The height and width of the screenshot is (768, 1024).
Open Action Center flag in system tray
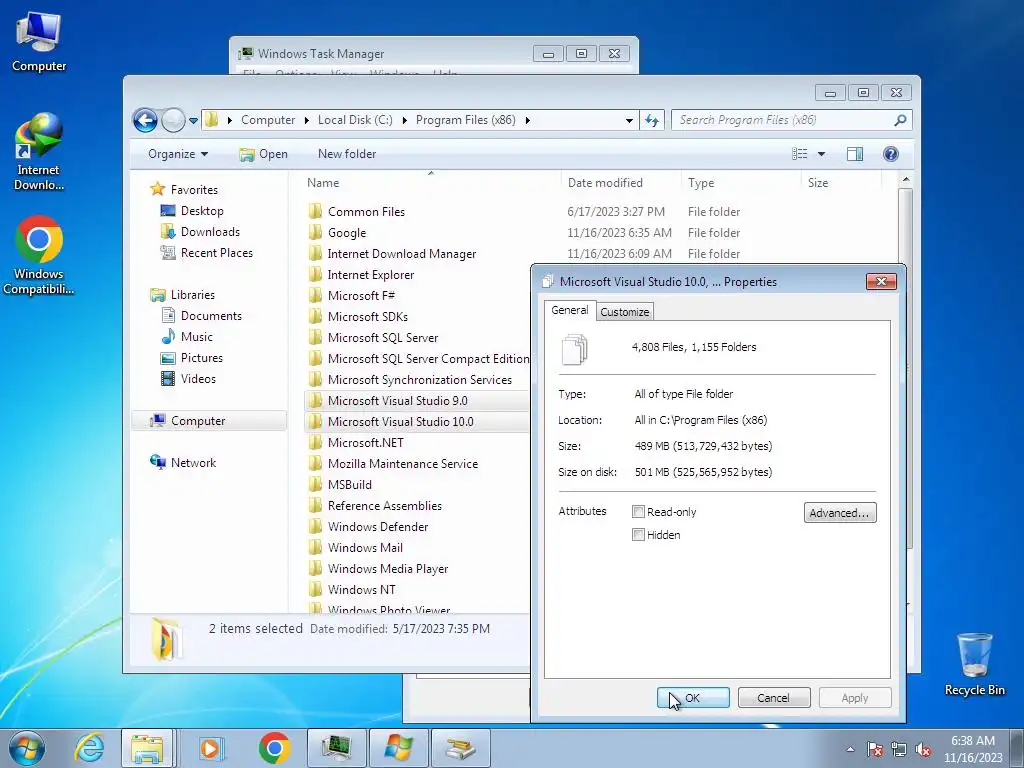[x=874, y=750]
